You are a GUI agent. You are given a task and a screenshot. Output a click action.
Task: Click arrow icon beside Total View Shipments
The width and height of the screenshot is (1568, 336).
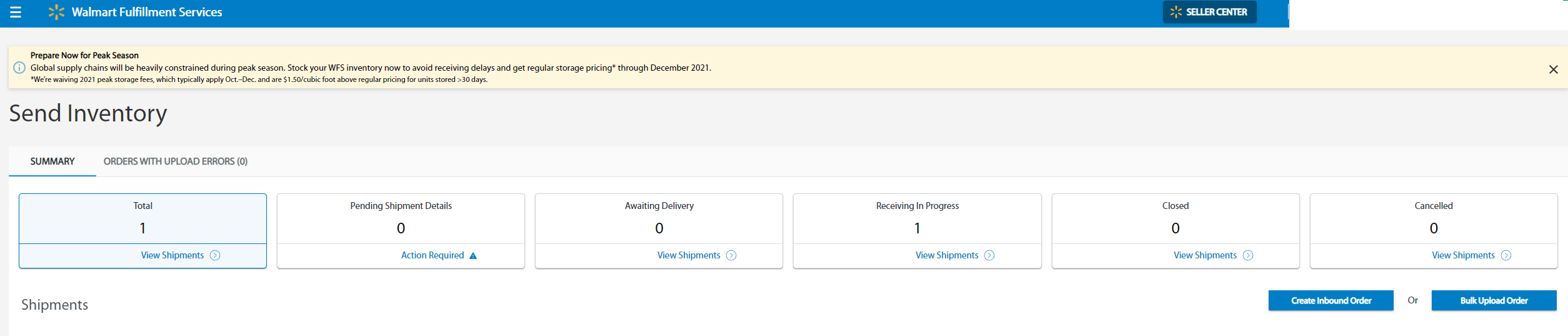tap(215, 255)
